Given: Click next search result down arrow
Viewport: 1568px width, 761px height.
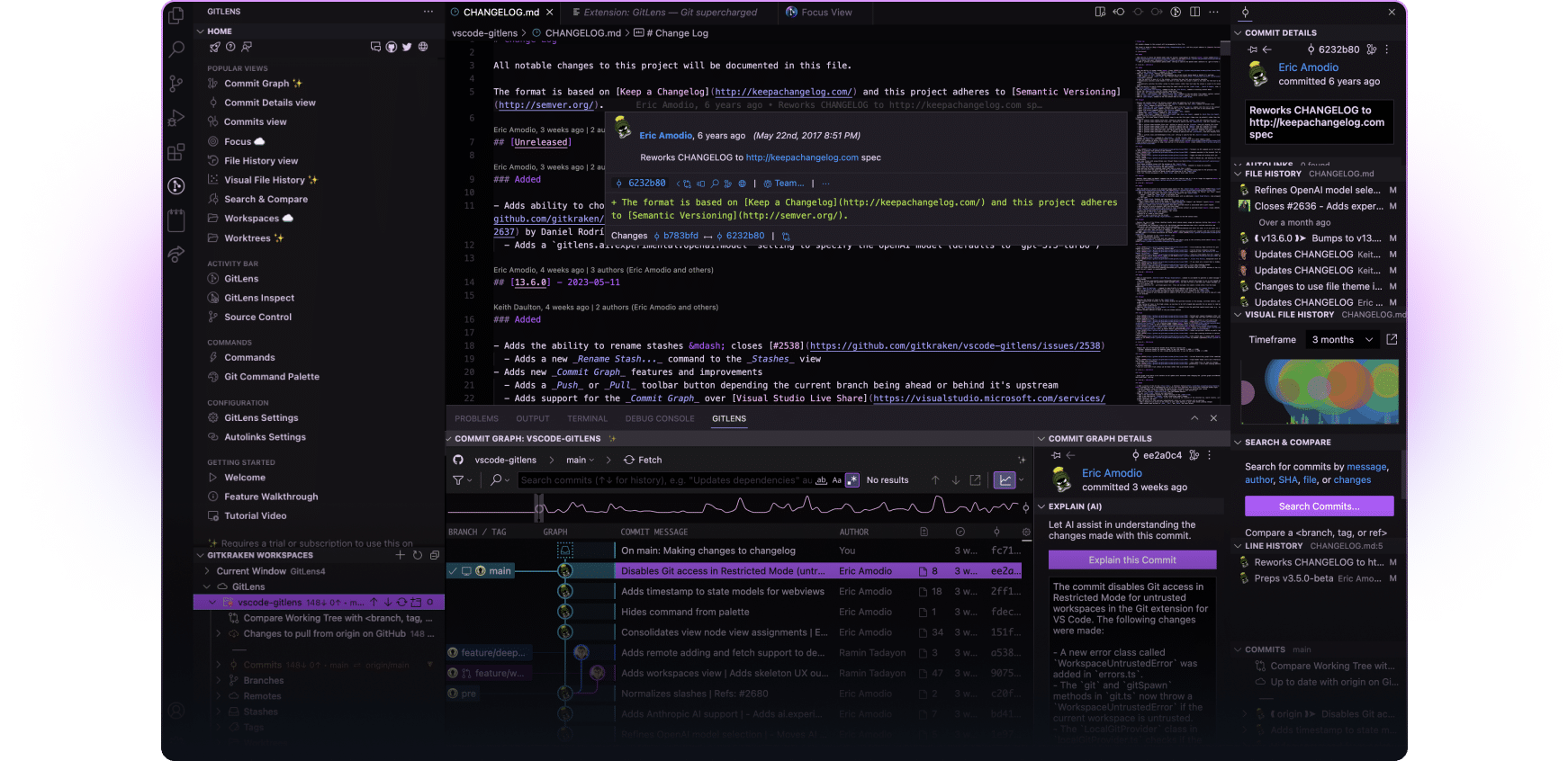Looking at the screenshot, I should pos(956,480).
